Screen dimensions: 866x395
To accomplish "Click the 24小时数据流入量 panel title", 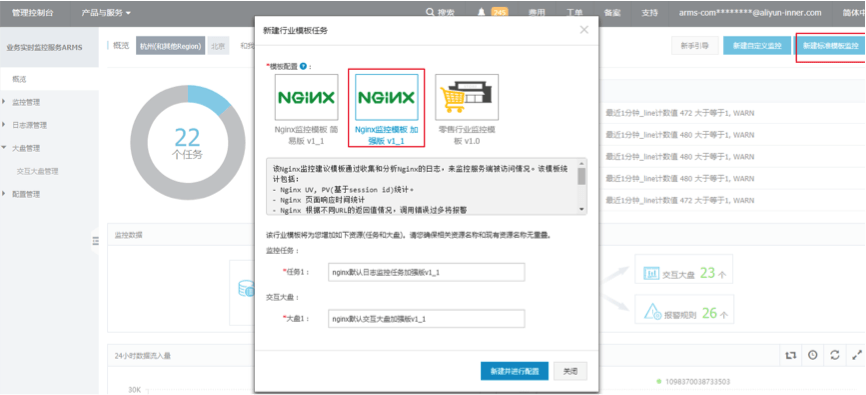I will (142, 356).
